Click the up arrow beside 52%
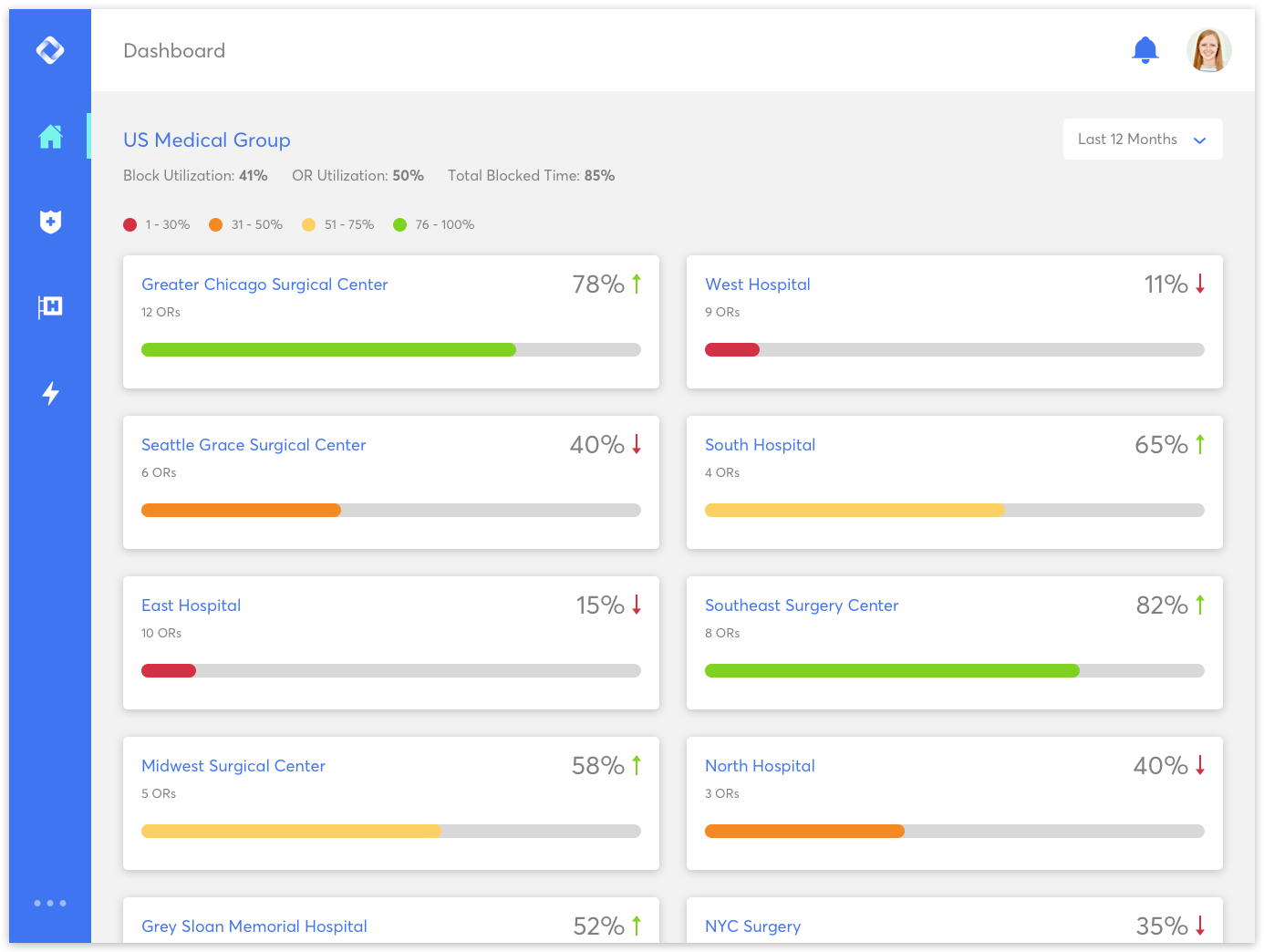 pos(637,926)
